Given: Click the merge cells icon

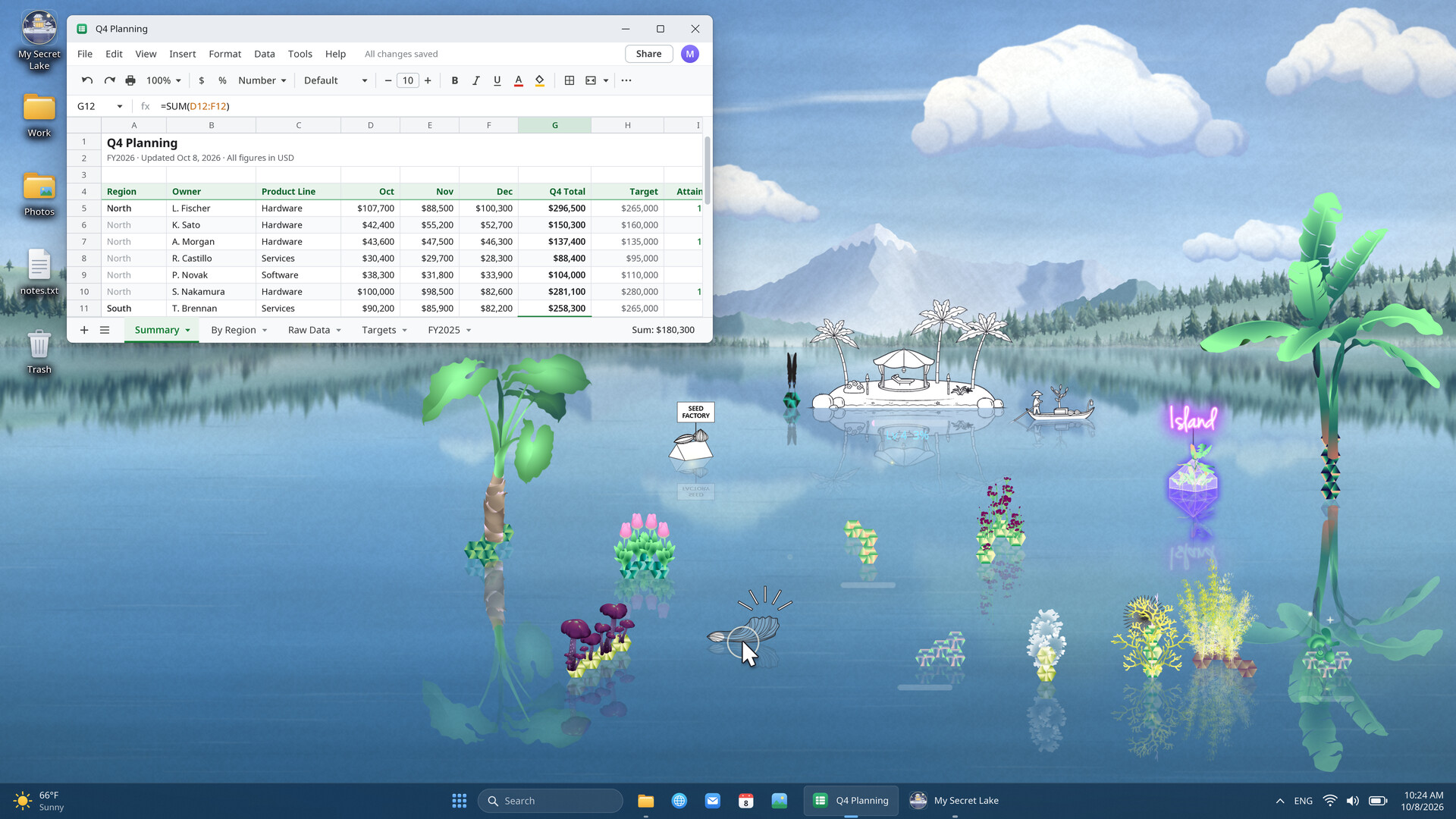Looking at the screenshot, I should 591,80.
